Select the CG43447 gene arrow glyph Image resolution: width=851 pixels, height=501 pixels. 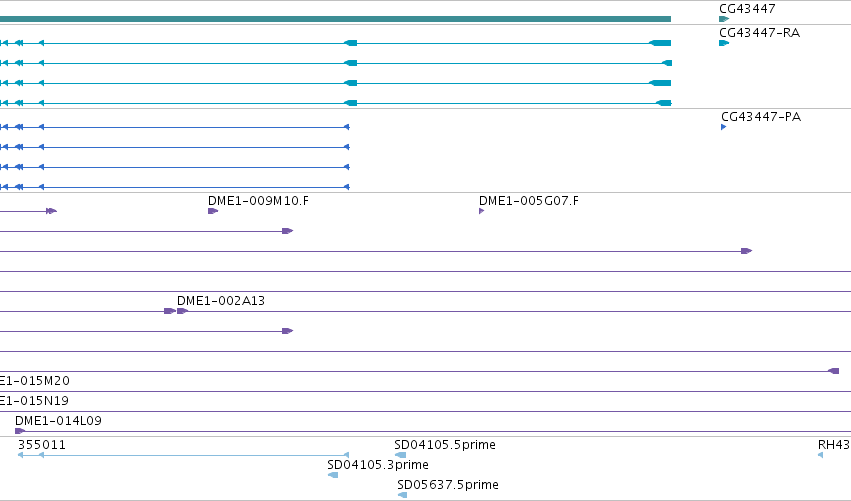click(724, 19)
